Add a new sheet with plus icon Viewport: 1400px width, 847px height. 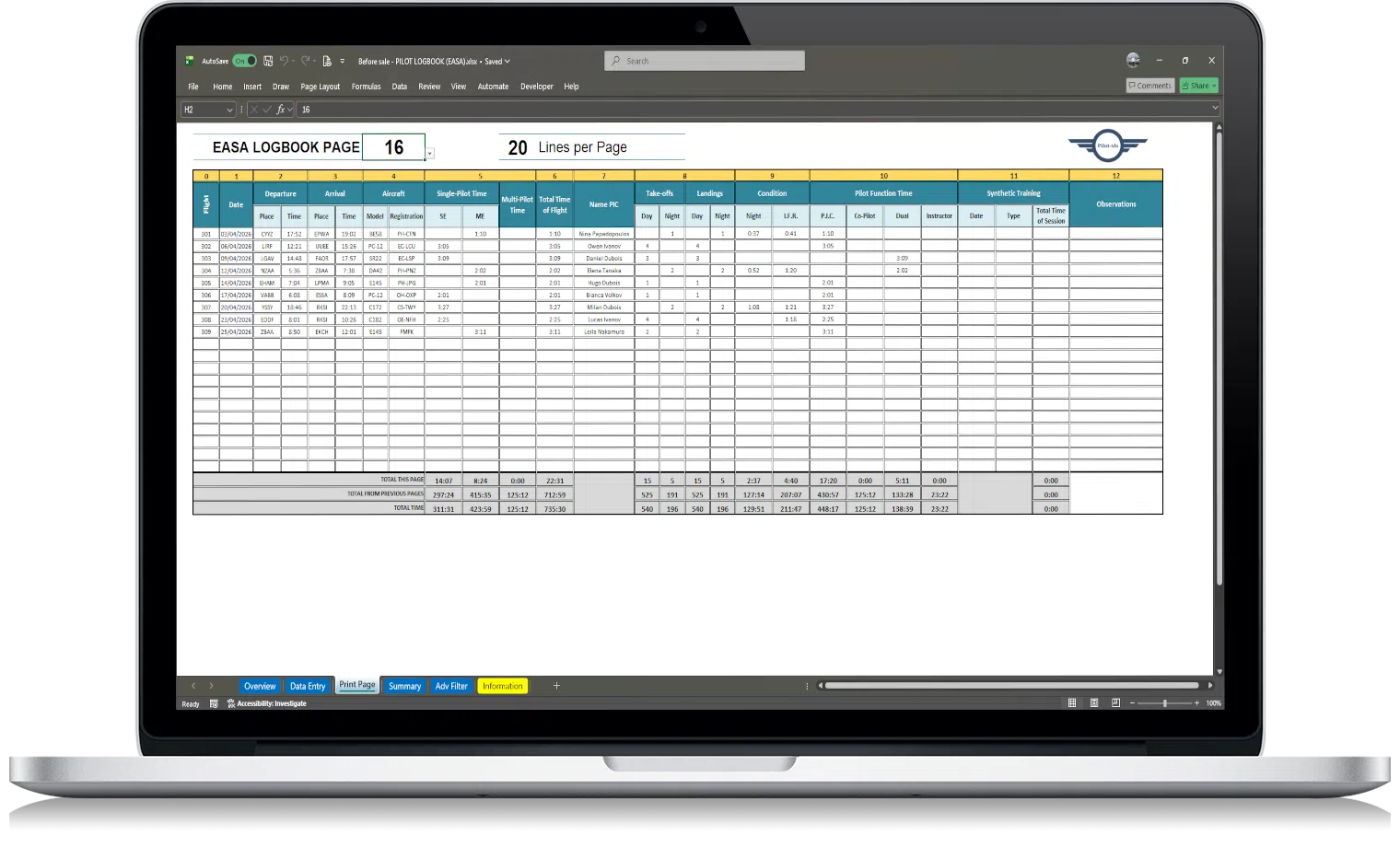(556, 686)
